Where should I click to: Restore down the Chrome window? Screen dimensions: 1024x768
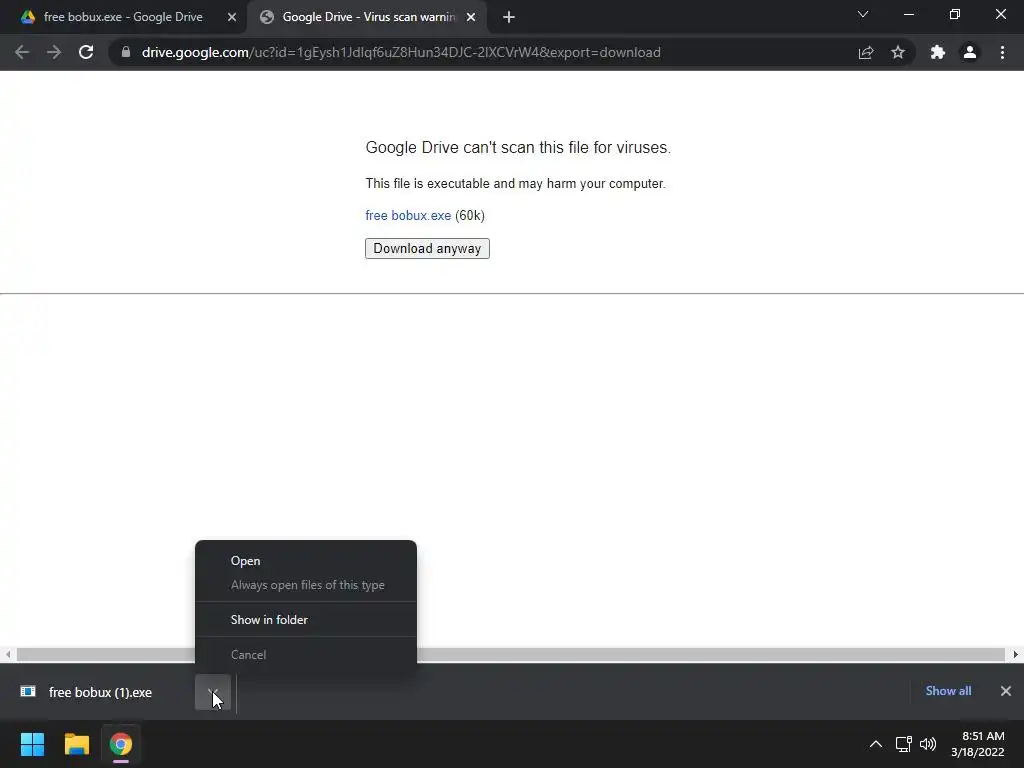pyautogui.click(x=955, y=14)
